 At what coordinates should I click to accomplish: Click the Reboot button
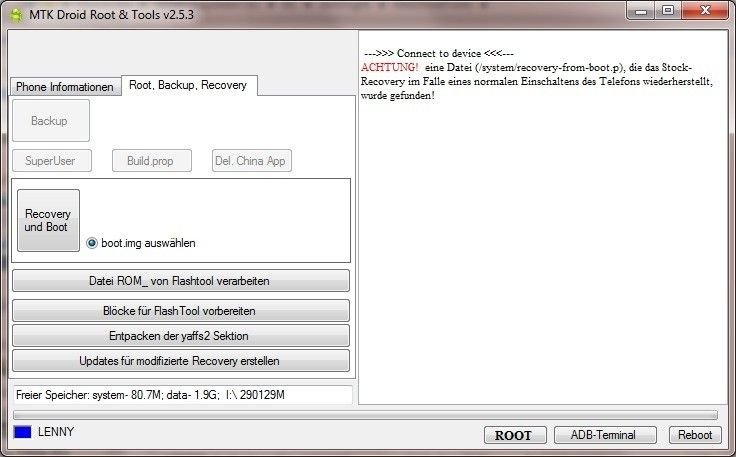click(695, 435)
